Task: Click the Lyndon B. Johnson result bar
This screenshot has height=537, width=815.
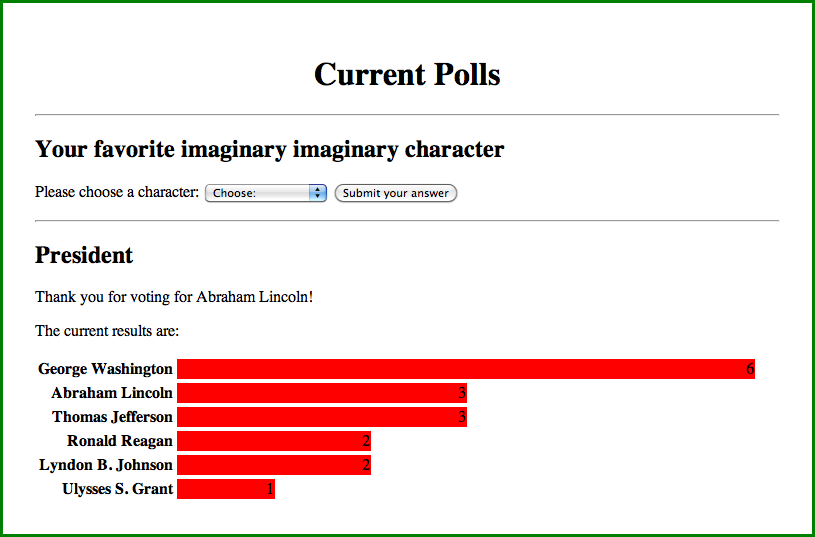Action: tap(273, 465)
